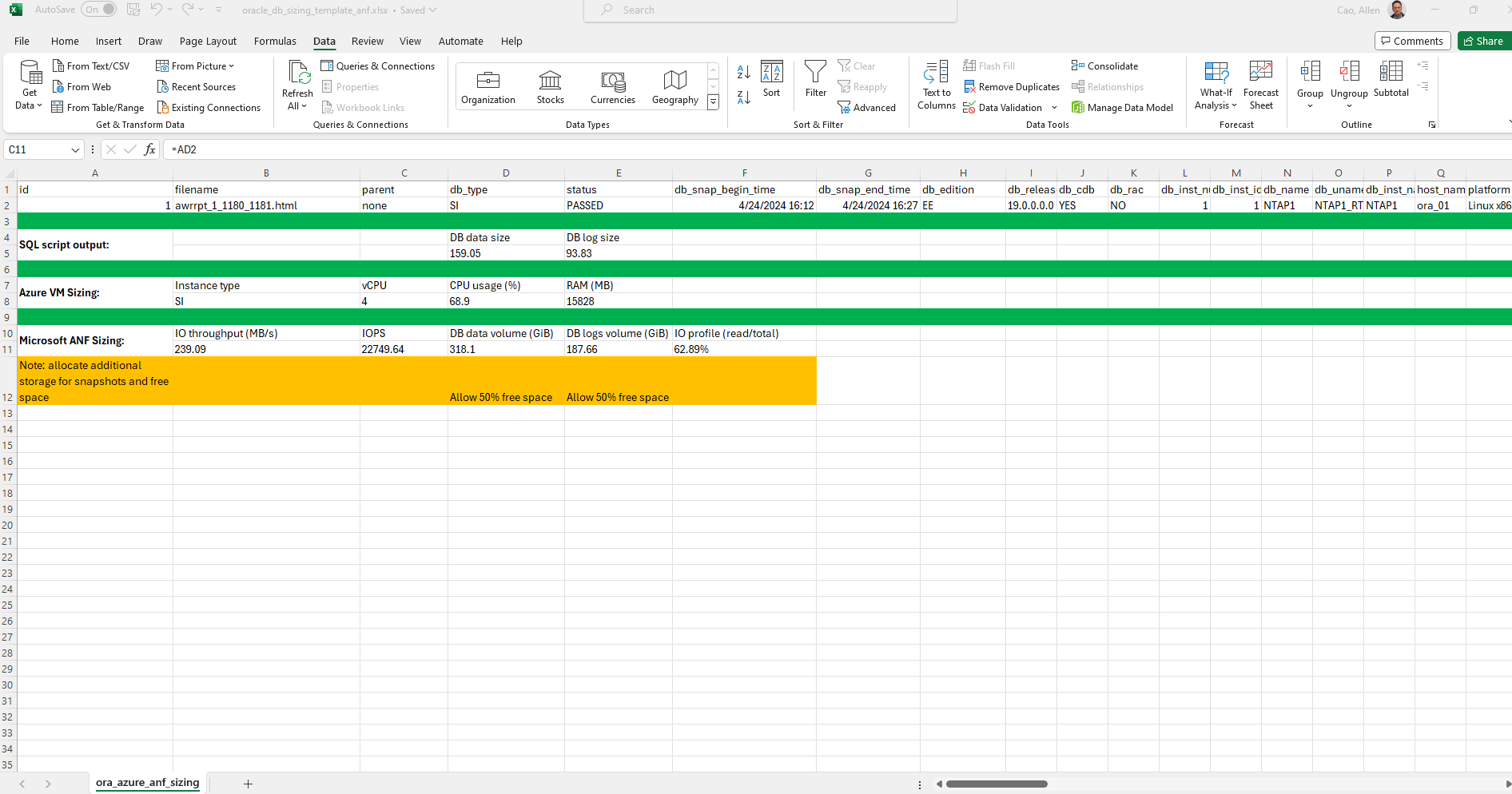
Task: Open the Name Box dropdown arrow
Action: 75,149
